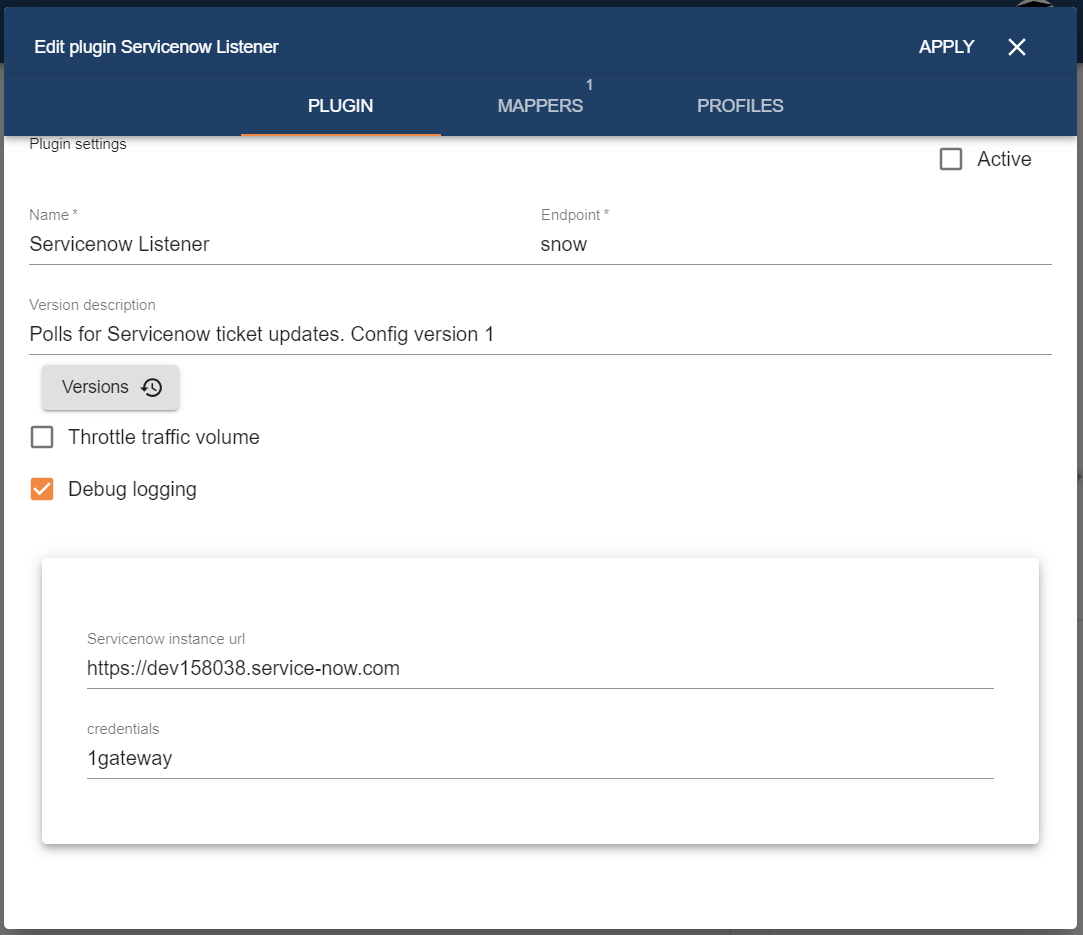Click the Debug logging label
Viewport: 1083px width, 935px height.
132,489
